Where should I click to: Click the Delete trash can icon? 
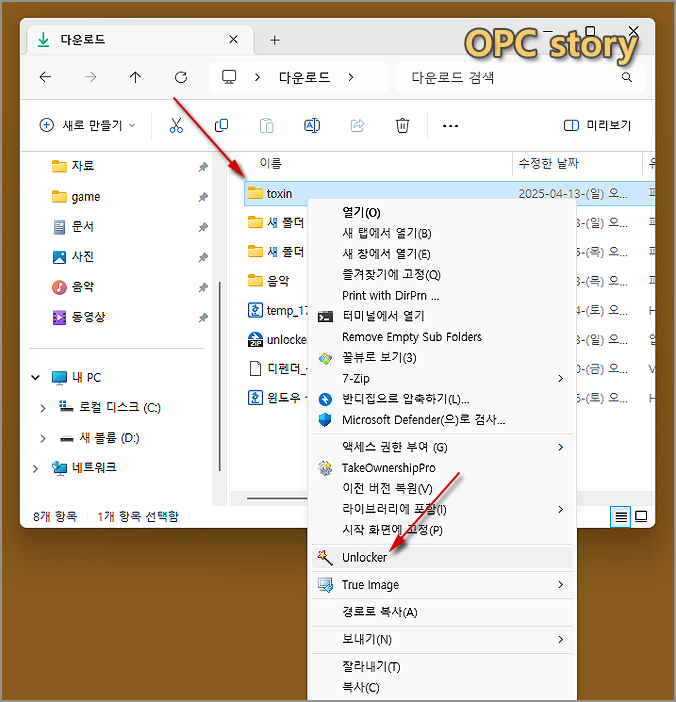[x=402, y=126]
